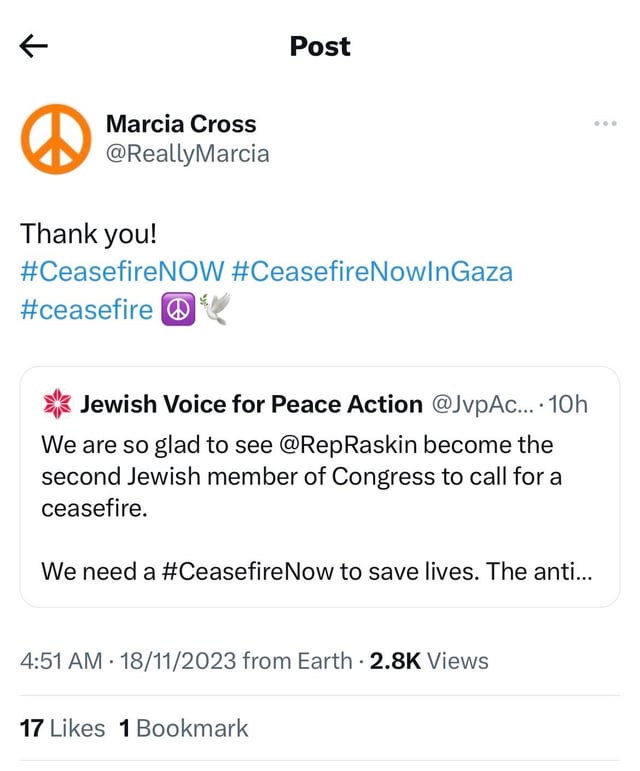Tap the Jewish Voice for Peace logo
640x771 pixels.
(54, 405)
